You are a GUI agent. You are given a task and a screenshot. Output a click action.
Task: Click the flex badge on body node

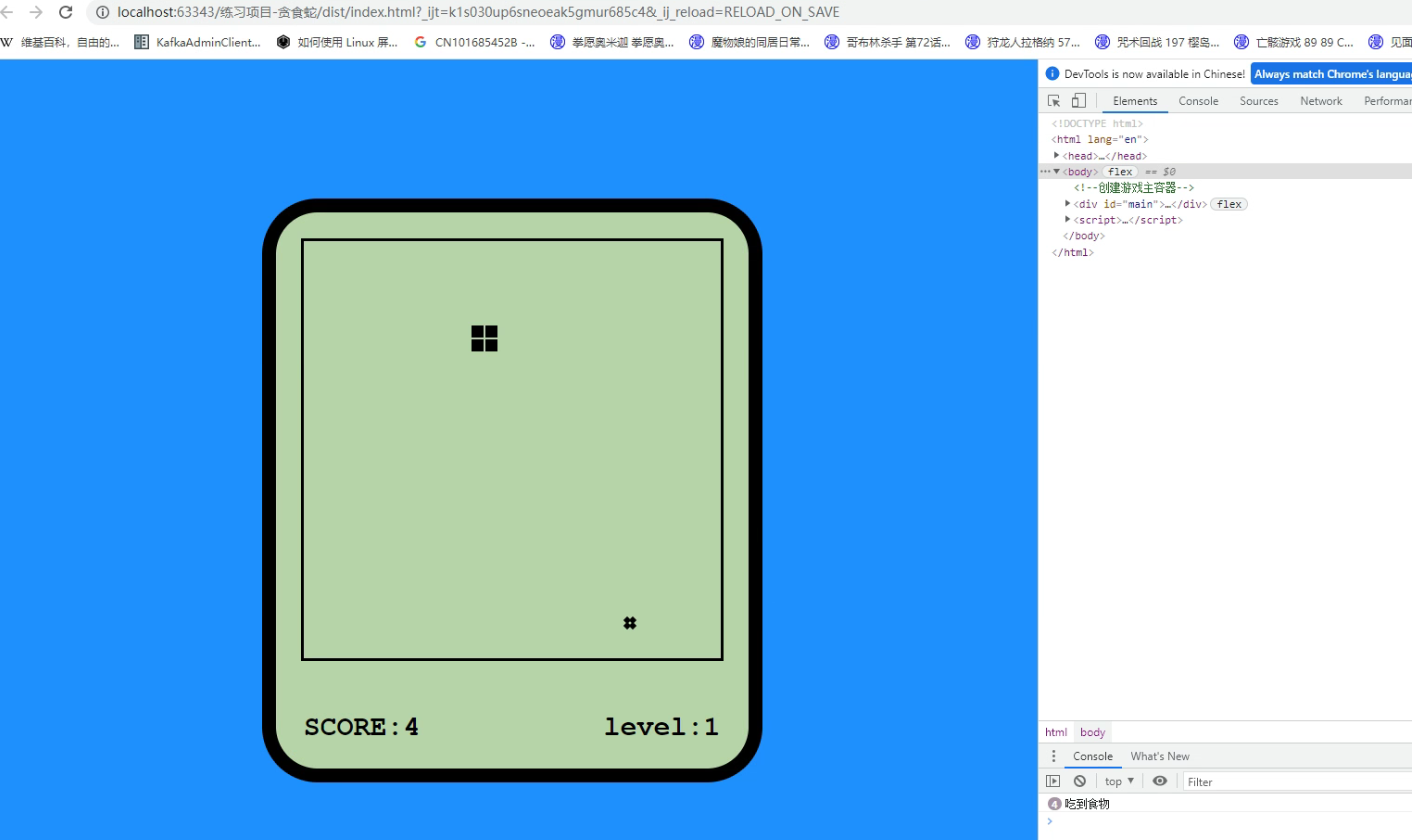click(1120, 172)
